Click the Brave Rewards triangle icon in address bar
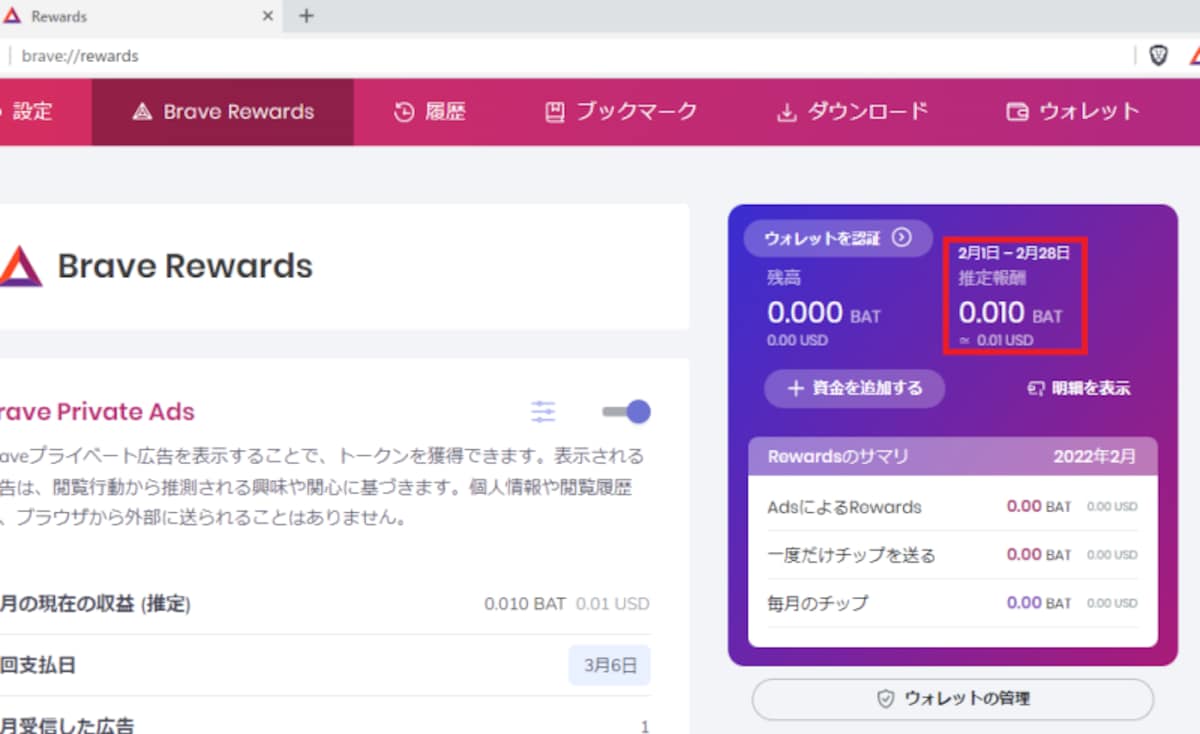This screenshot has width=1200, height=734. click(x=1192, y=56)
